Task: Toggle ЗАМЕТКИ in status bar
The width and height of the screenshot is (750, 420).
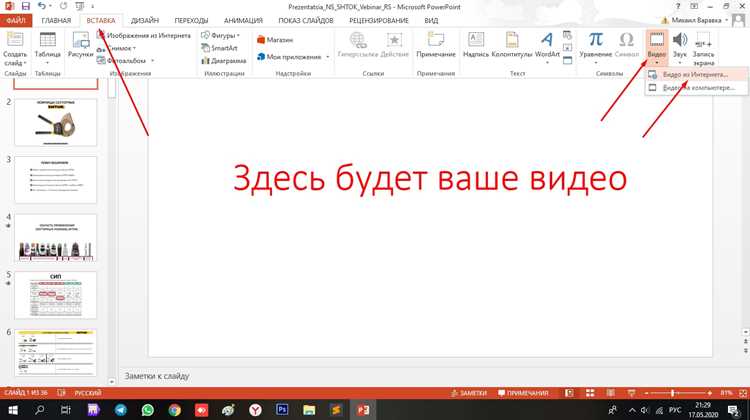Action: coord(469,393)
